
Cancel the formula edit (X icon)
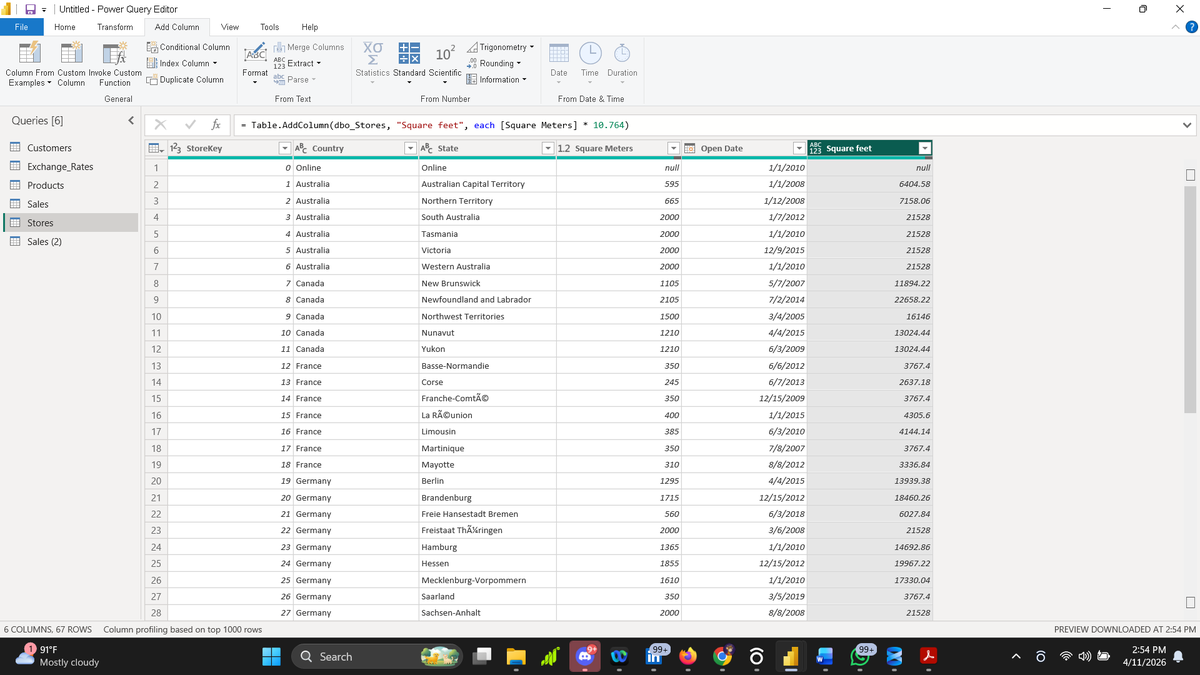[x=160, y=125]
